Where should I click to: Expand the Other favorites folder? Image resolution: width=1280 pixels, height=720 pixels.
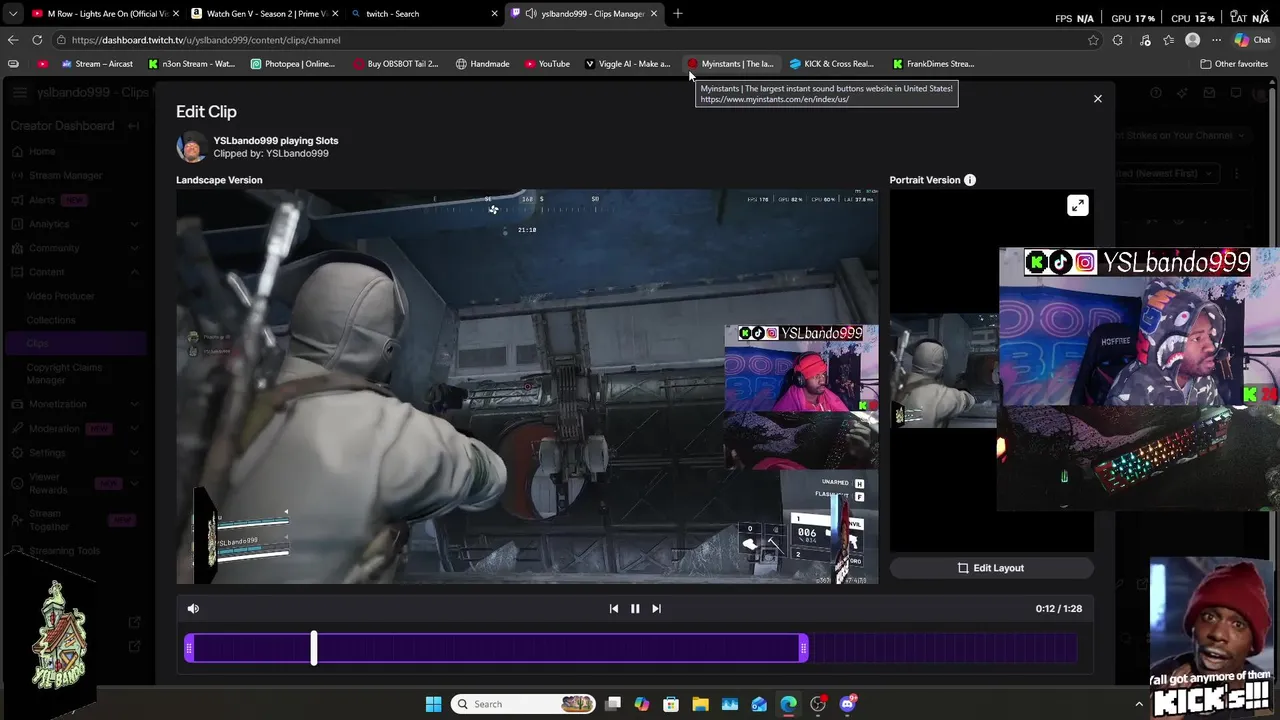[x=1234, y=64]
